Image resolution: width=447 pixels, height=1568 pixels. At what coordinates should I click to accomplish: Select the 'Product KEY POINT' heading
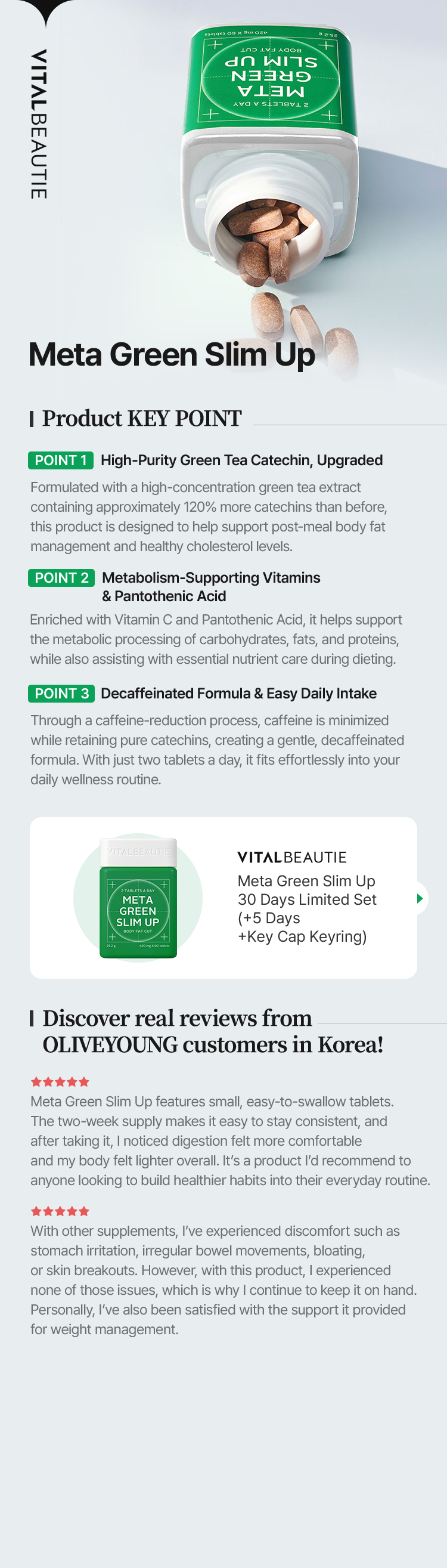click(142, 418)
